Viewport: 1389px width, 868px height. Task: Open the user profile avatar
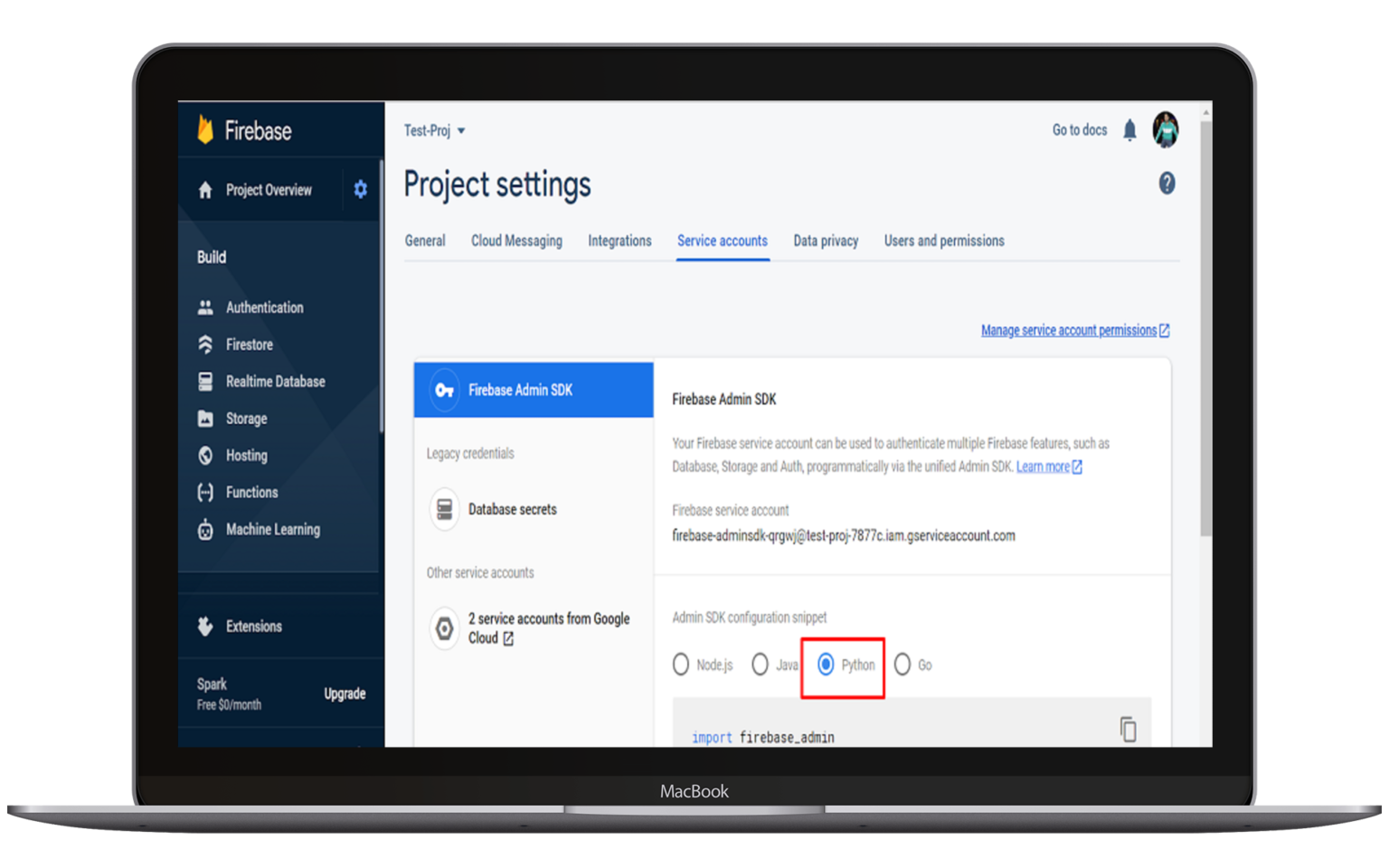pyautogui.click(x=1165, y=130)
